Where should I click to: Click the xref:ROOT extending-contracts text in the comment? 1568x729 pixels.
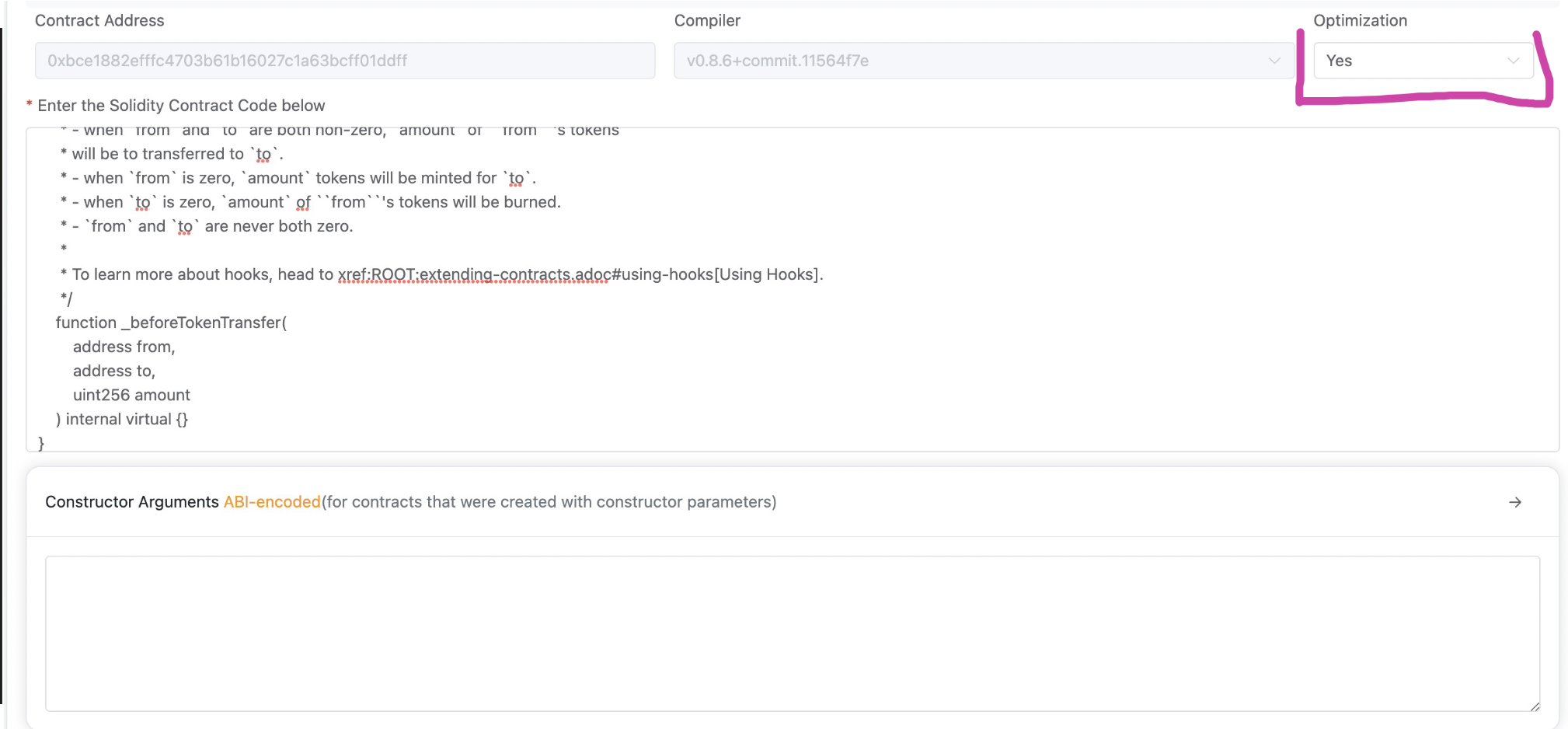click(x=474, y=274)
